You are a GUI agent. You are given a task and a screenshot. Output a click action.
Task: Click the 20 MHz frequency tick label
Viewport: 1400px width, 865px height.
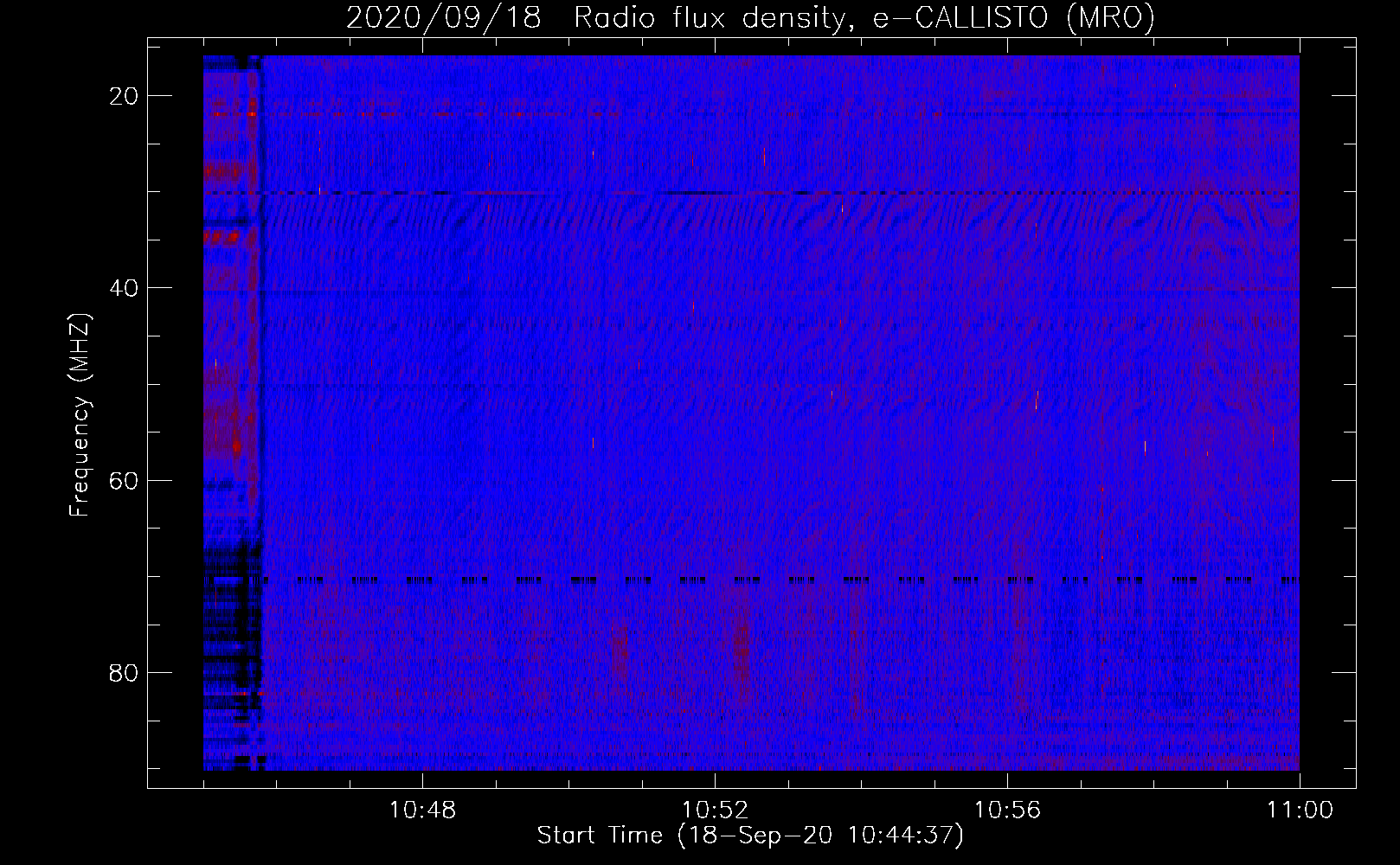[x=125, y=96]
